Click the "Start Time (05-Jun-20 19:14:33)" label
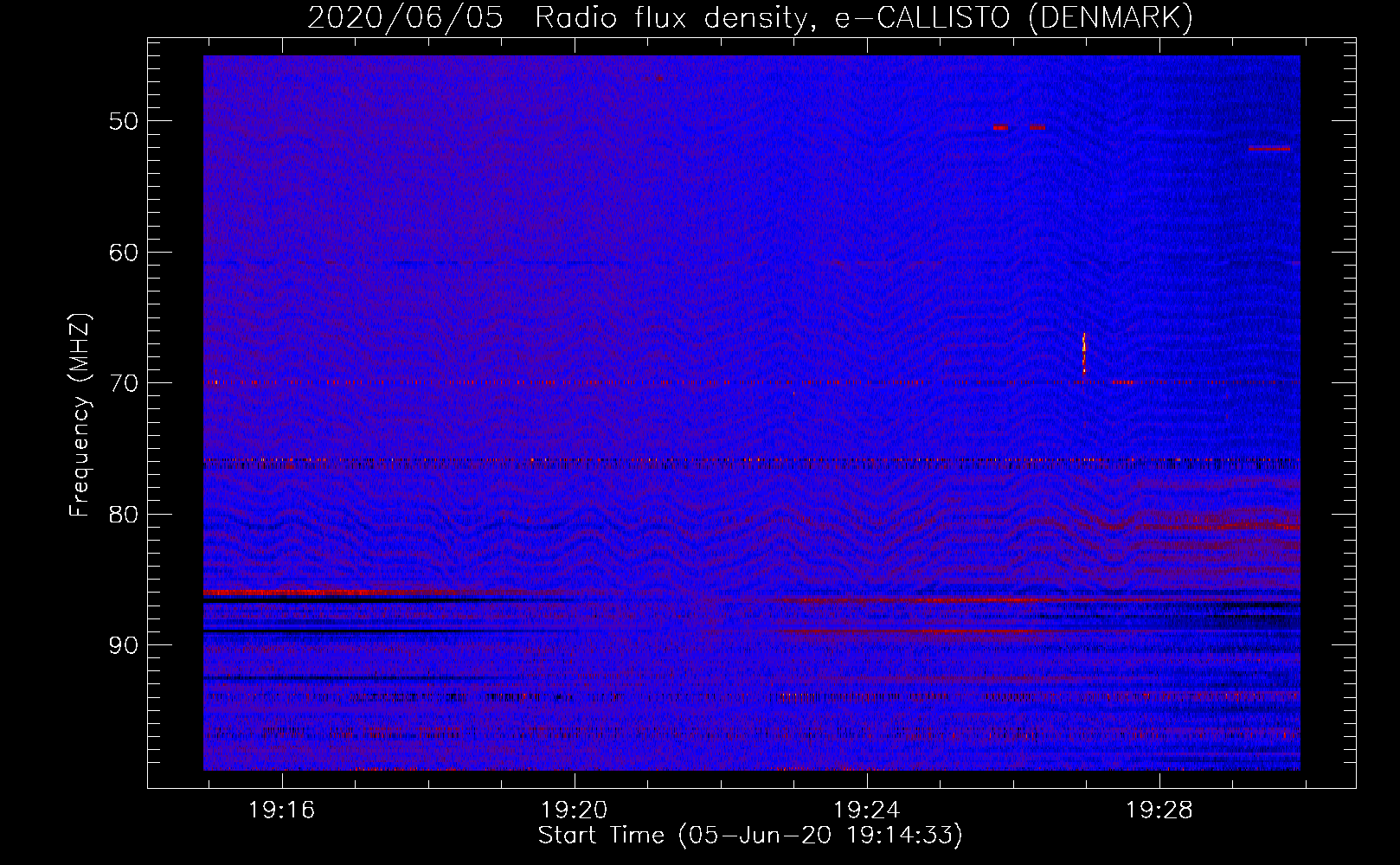1400x865 pixels. [750, 836]
